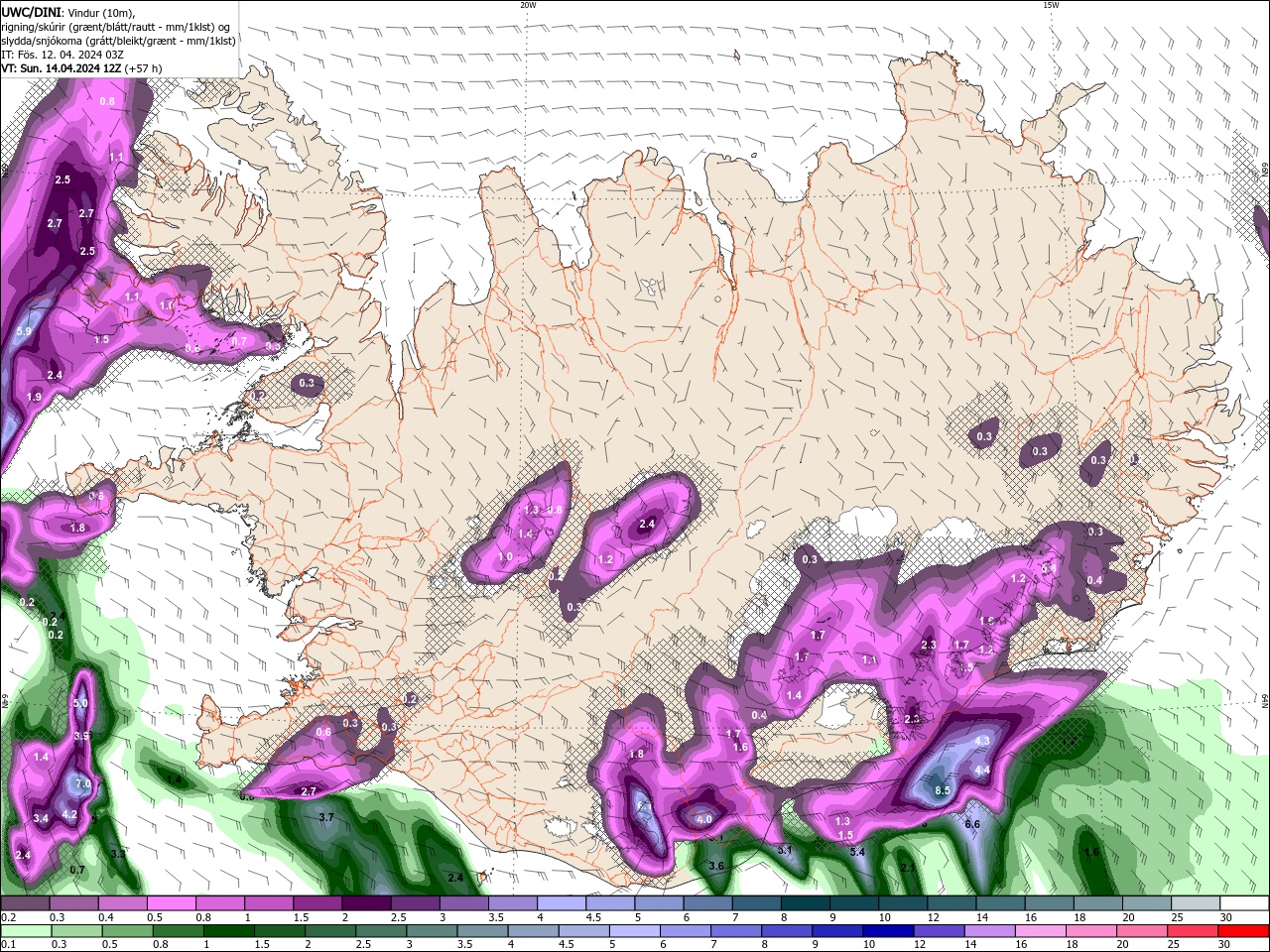1270x952 pixels.
Task: Click the 3.4 value in southwest corner
Action: pos(41,818)
